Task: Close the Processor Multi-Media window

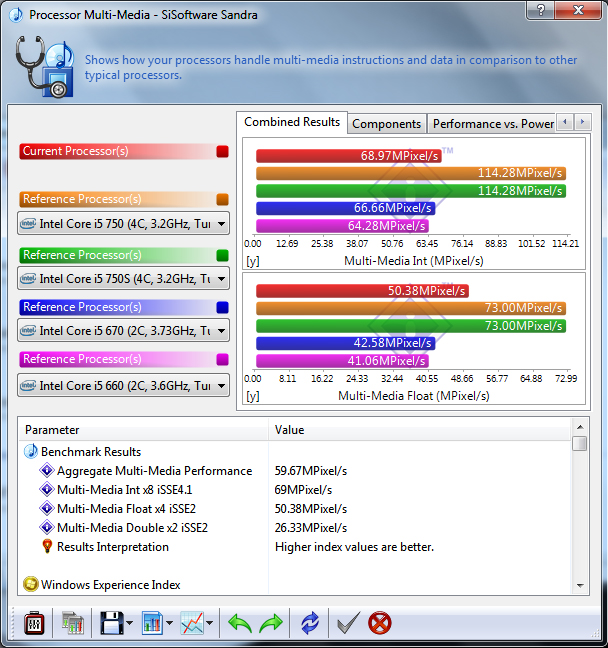Action: tap(578, 10)
